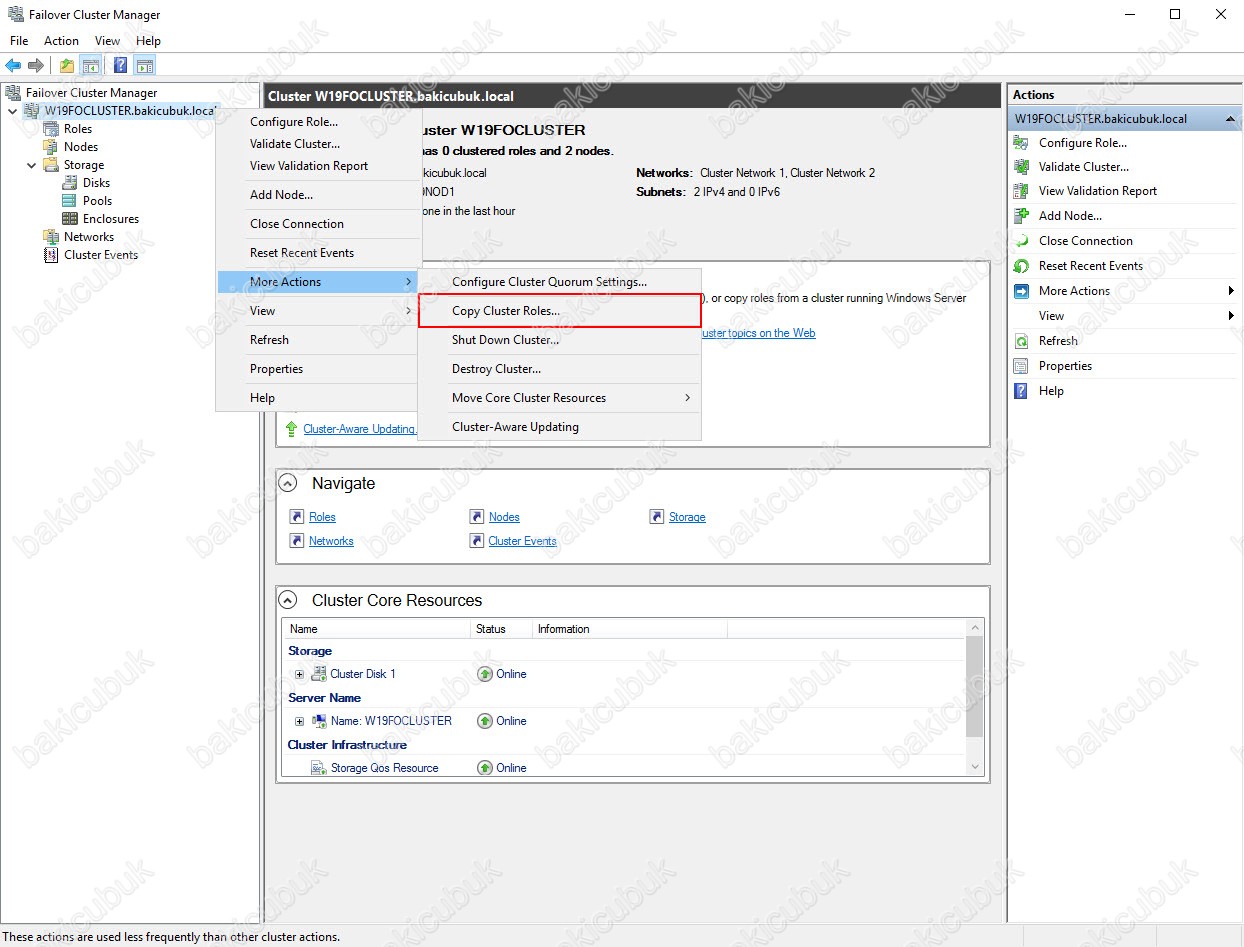1244x947 pixels.
Task: Click Validate Cluster icon in Actions pane
Action: click(1021, 167)
